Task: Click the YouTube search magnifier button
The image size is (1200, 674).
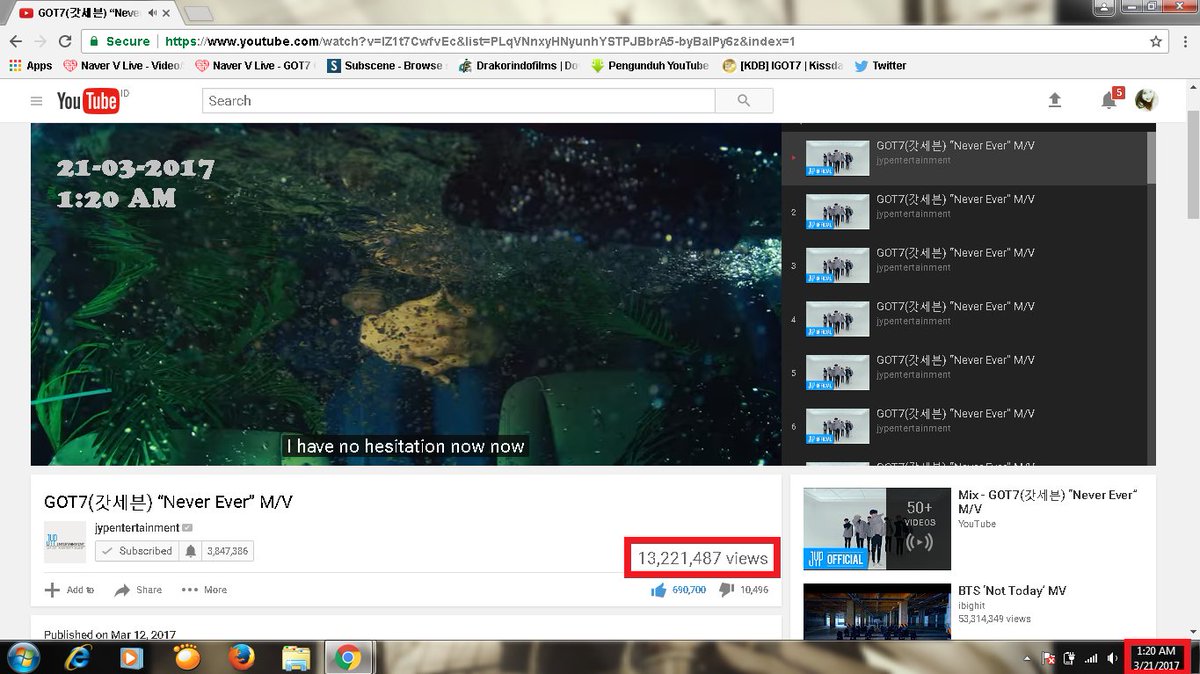Action: pos(744,101)
